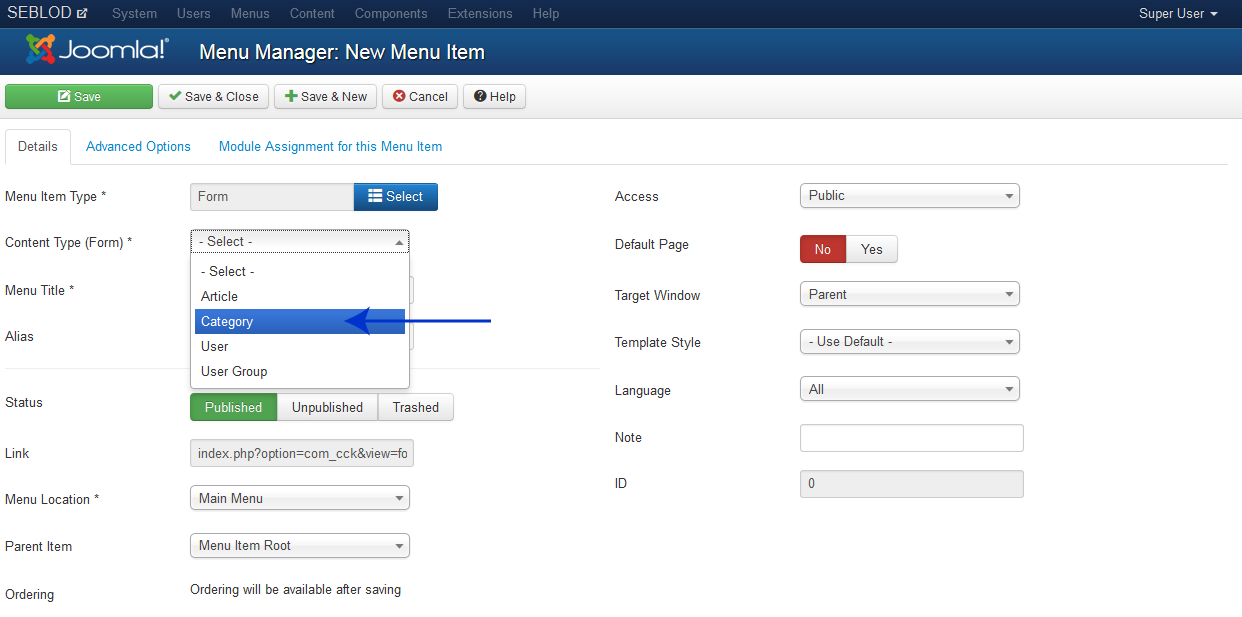Screen dimensions: 1242x617
Task: Click the blue Select button
Action: coord(395,197)
